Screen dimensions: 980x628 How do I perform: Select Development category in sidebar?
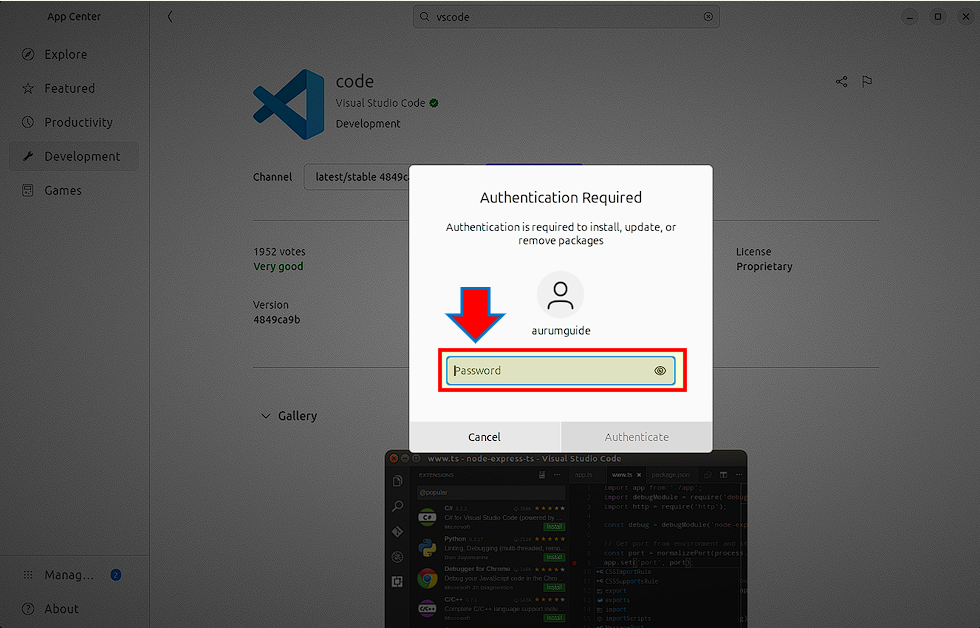point(74,156)
